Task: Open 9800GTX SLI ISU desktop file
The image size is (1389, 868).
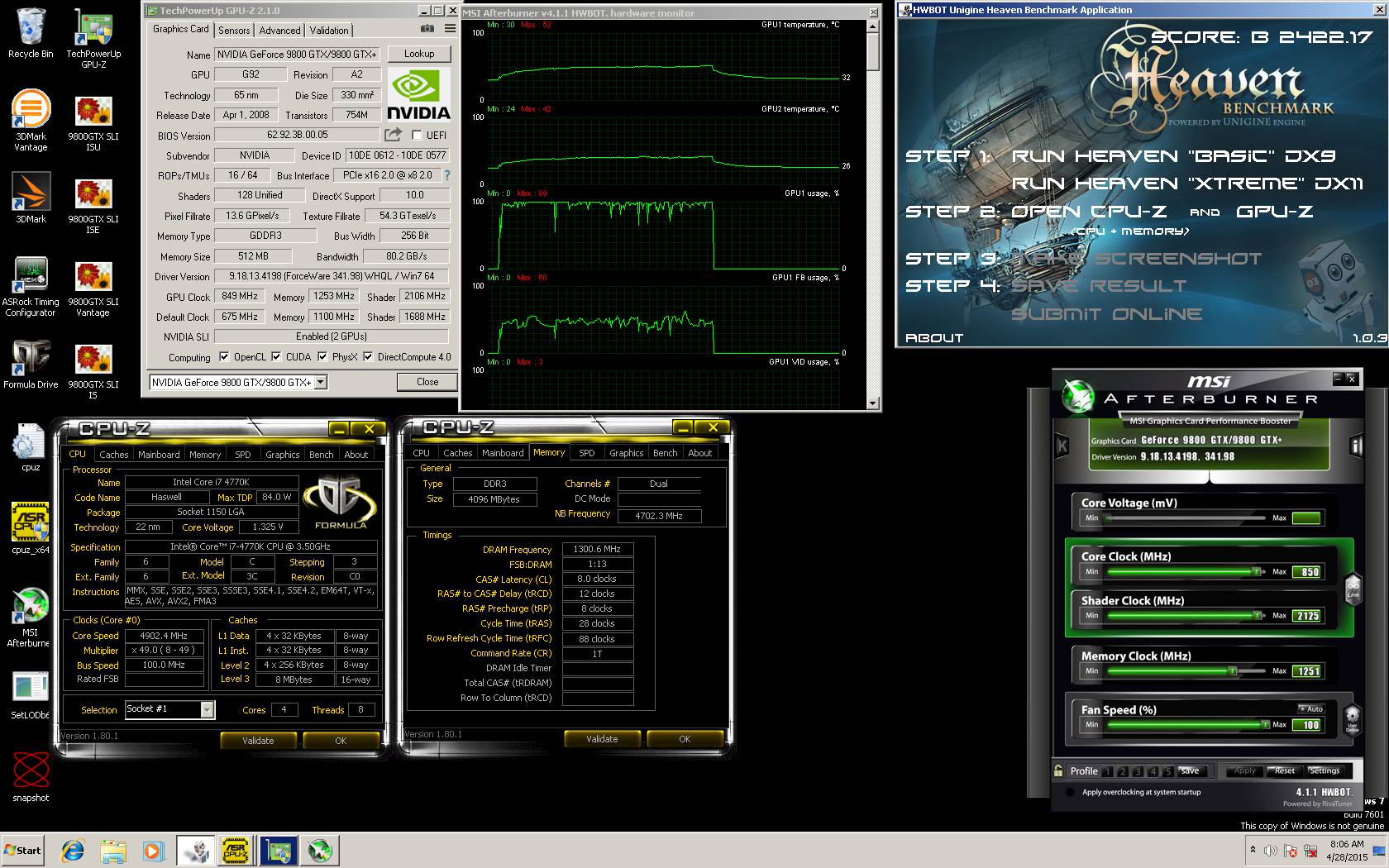Action: click(x=93, y=124)
